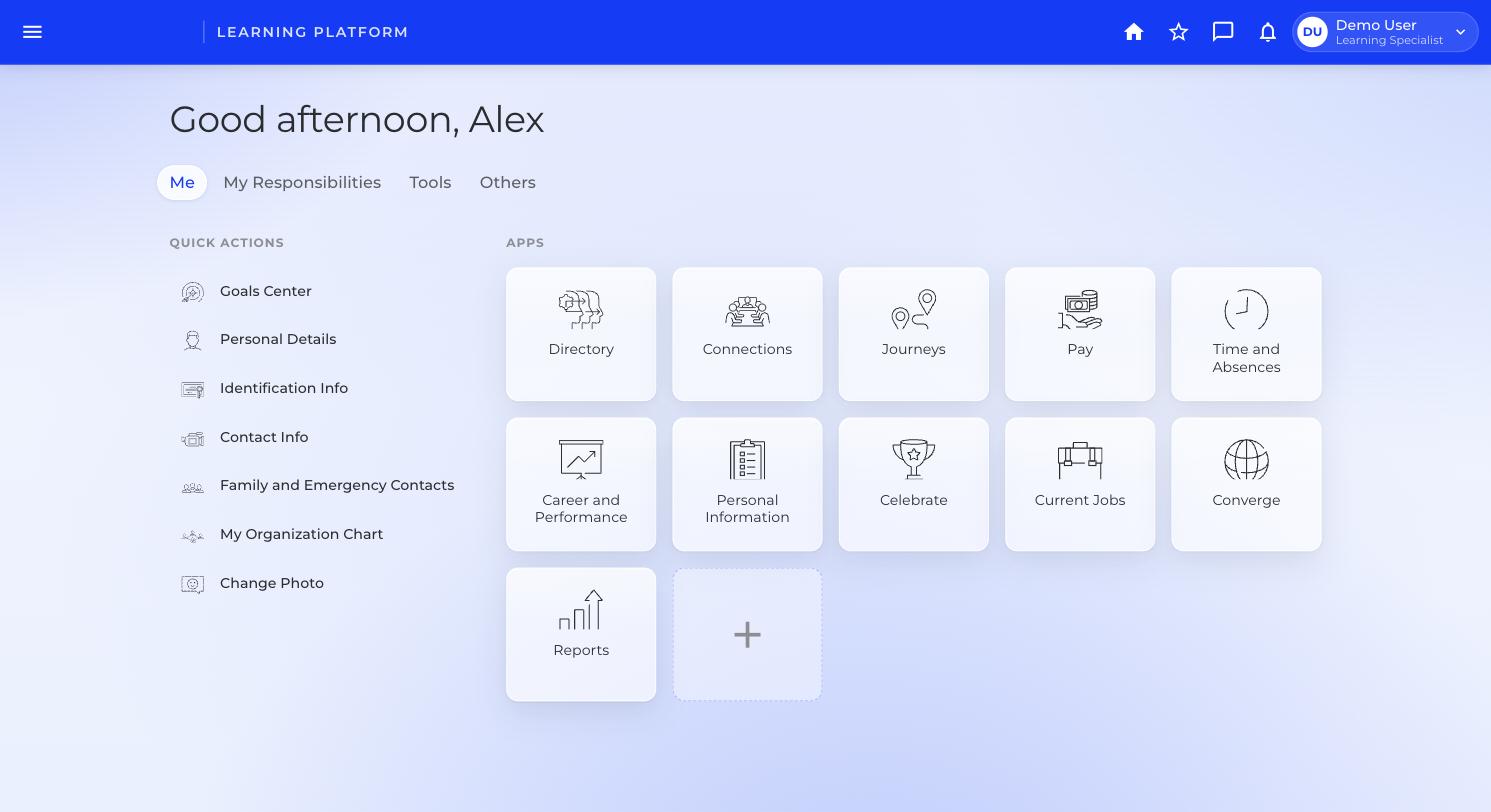Click the DU user avatar
Viewport: 1491px width, 812px height.
click(1312, 32)
